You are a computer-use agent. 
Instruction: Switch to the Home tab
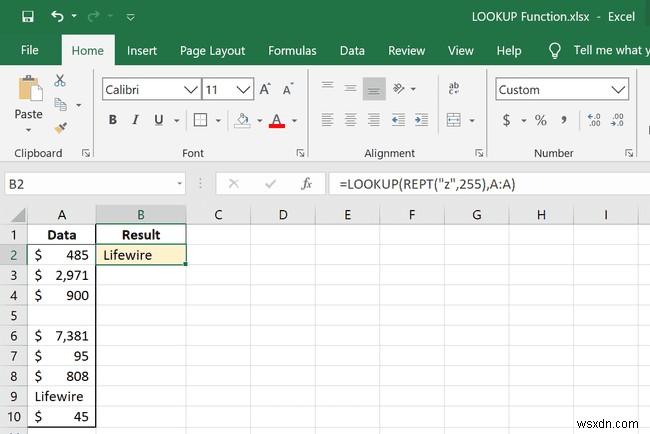(x=87, y=51)
